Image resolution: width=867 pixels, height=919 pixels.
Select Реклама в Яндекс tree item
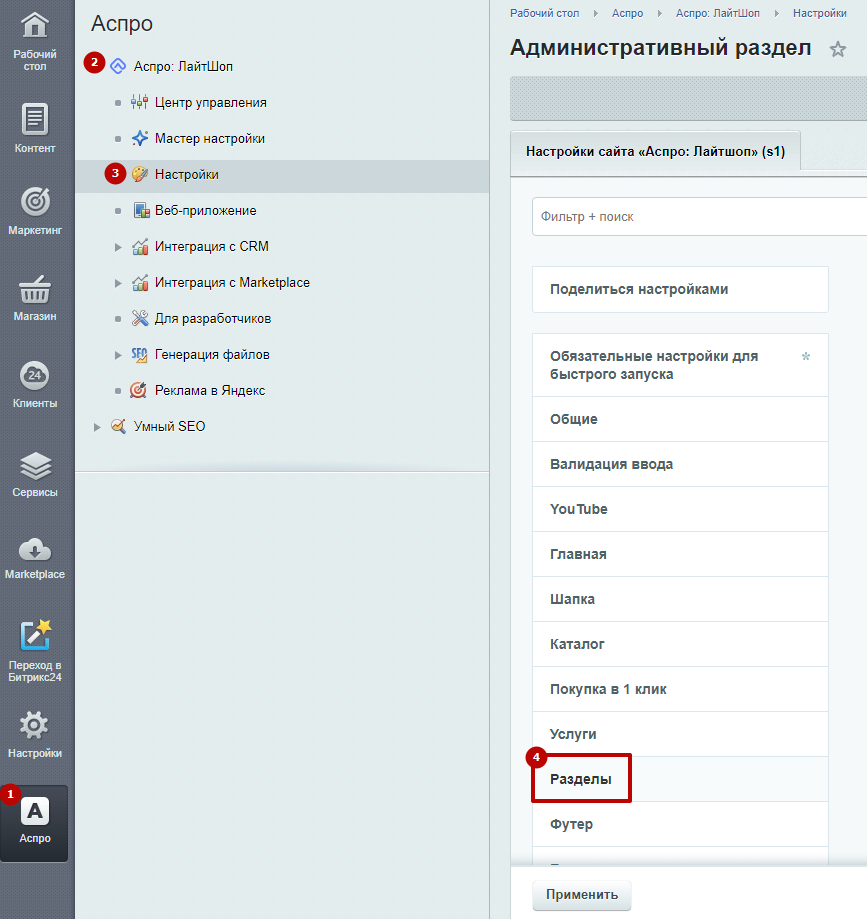(x=210, y=390)
